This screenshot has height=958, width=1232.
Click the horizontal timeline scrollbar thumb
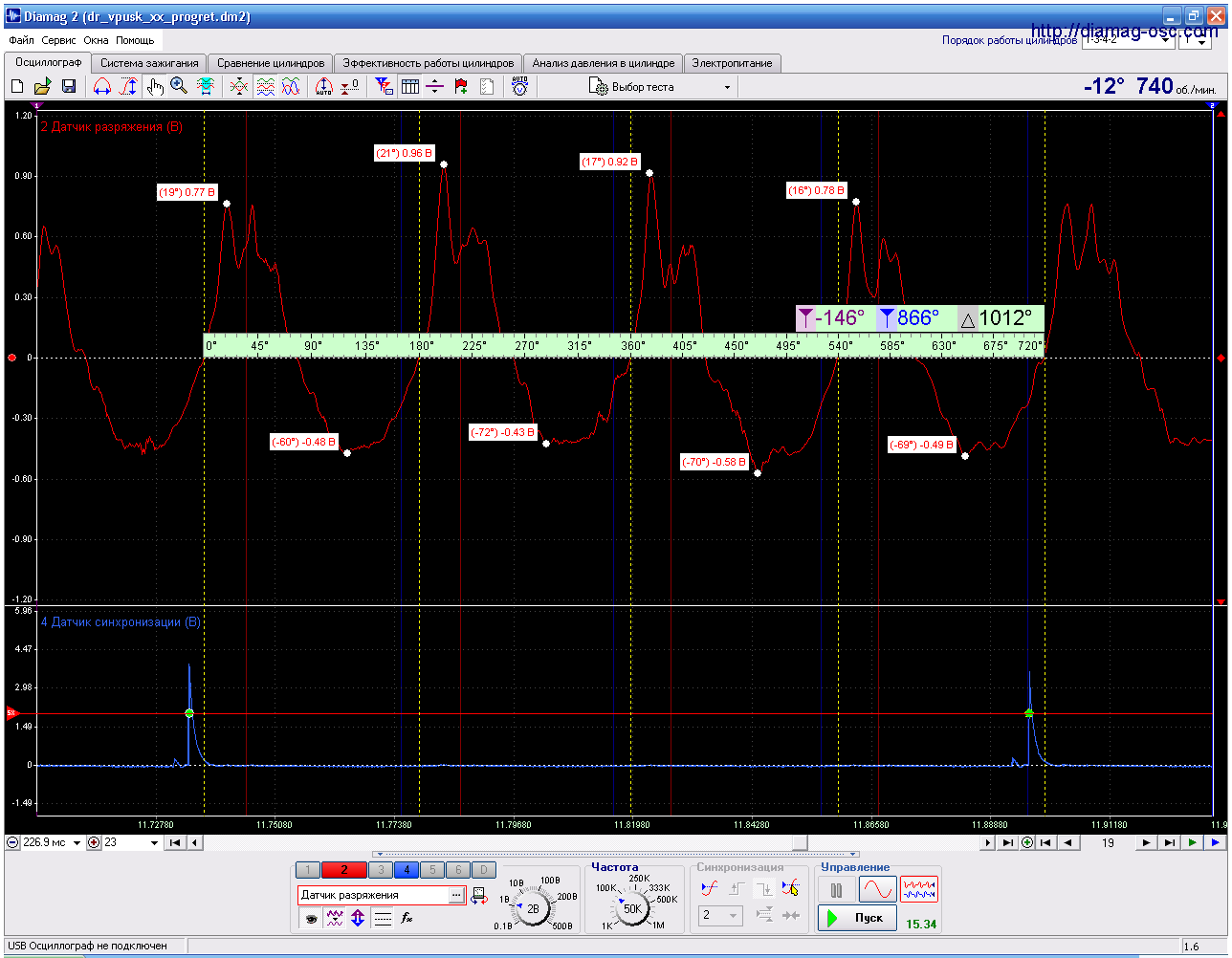[x=800, y=843]
